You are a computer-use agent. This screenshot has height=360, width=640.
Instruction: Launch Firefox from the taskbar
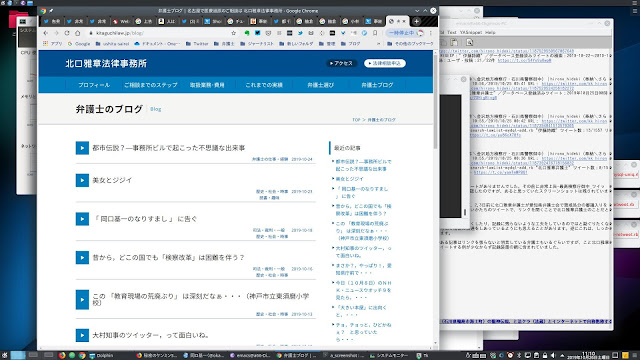point(62,356)
